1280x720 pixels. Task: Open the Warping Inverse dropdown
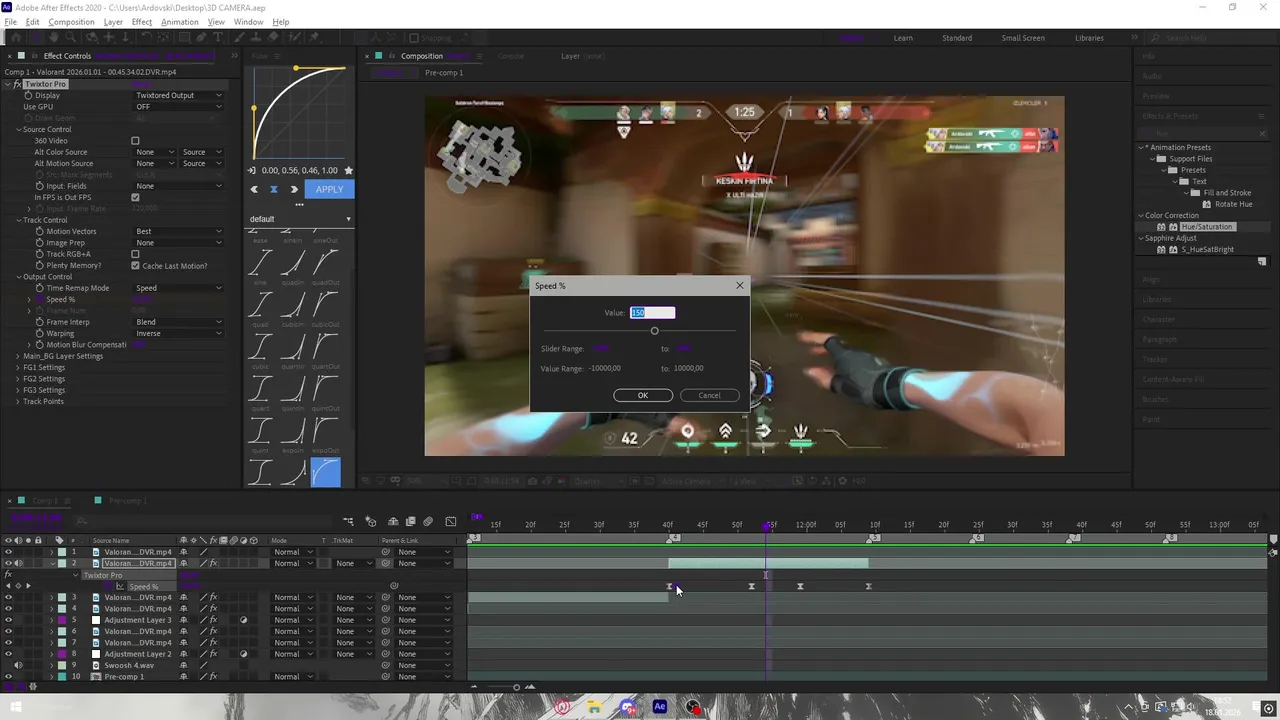click(178, 333)
